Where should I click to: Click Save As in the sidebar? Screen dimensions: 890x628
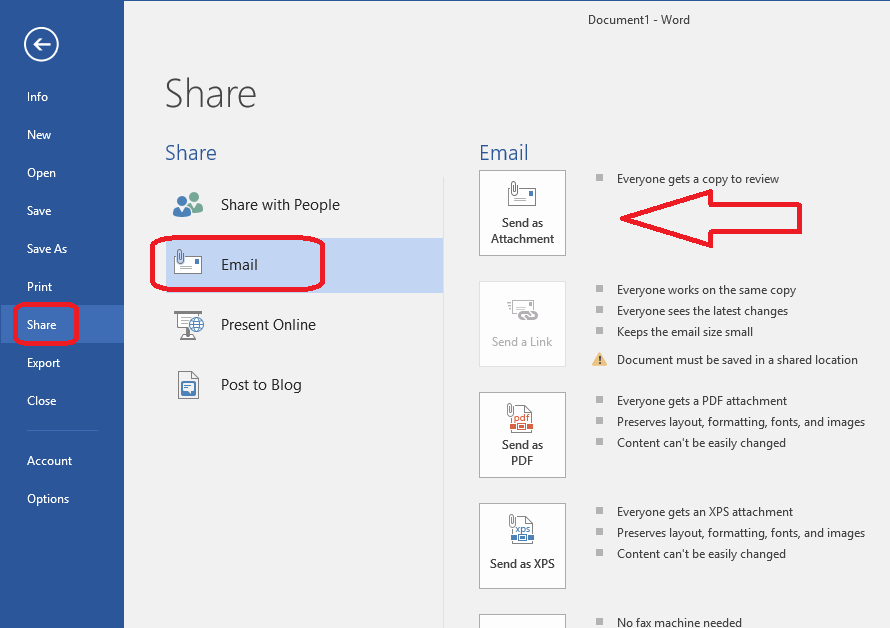[x=47, y=248]
